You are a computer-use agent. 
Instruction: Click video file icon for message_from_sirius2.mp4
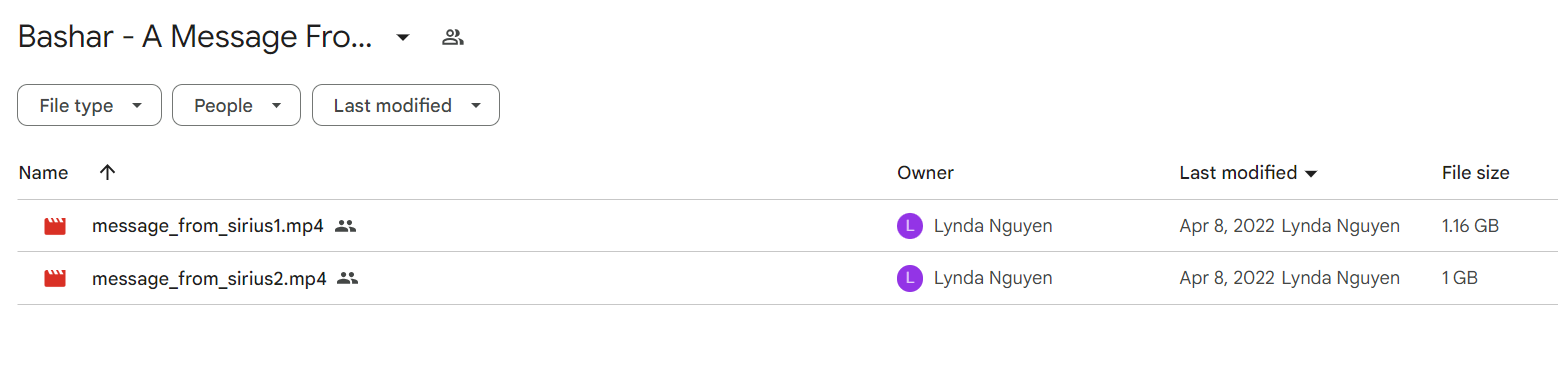pos(55,278)
